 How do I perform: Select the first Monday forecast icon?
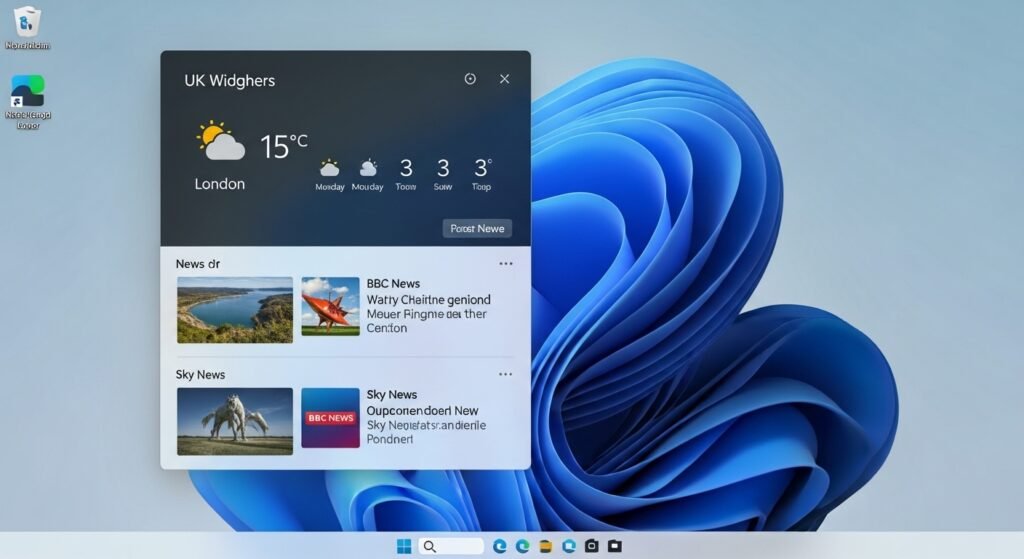pyautogui.click(x=329, y=168)
